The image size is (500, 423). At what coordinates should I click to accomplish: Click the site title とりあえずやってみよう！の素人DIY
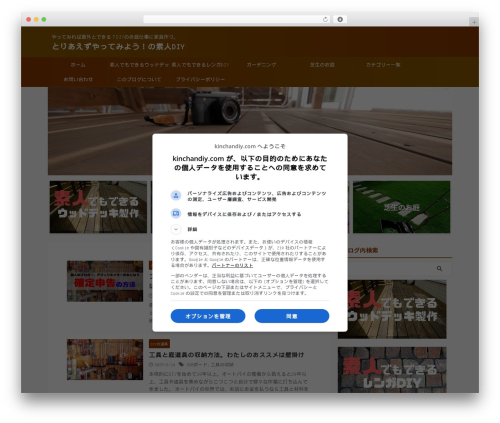(118, 46)
